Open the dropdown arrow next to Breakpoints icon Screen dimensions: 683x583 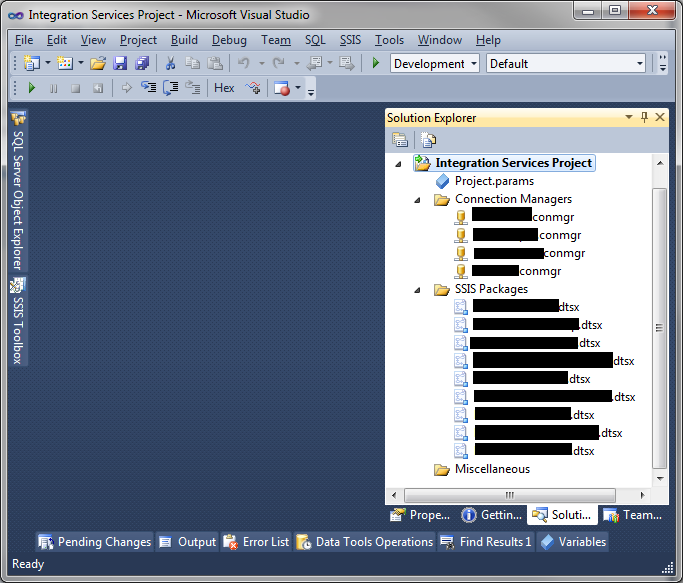pyautogui.click(x=298, y=88)
